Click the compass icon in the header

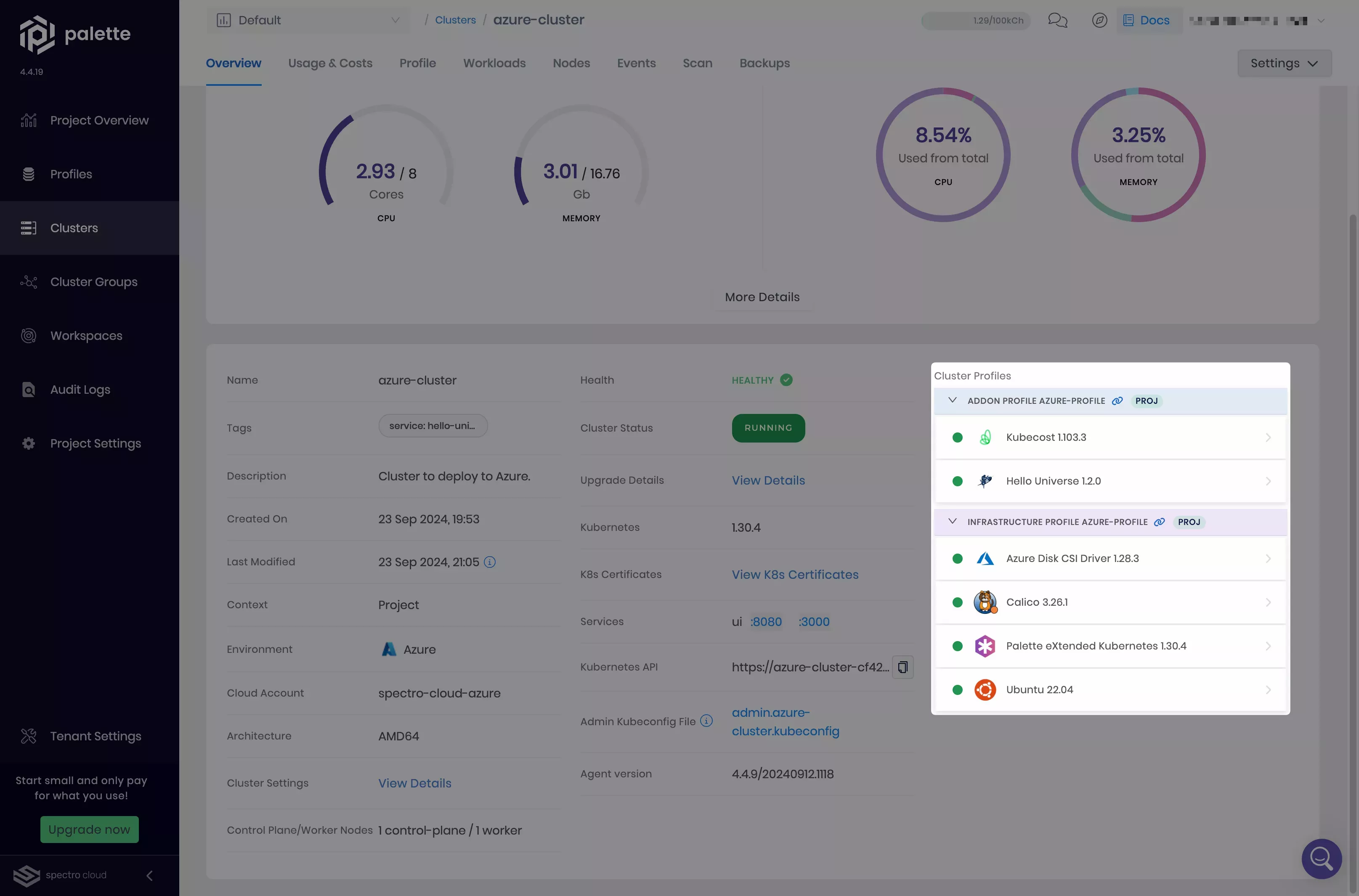tap(1099, 20)
